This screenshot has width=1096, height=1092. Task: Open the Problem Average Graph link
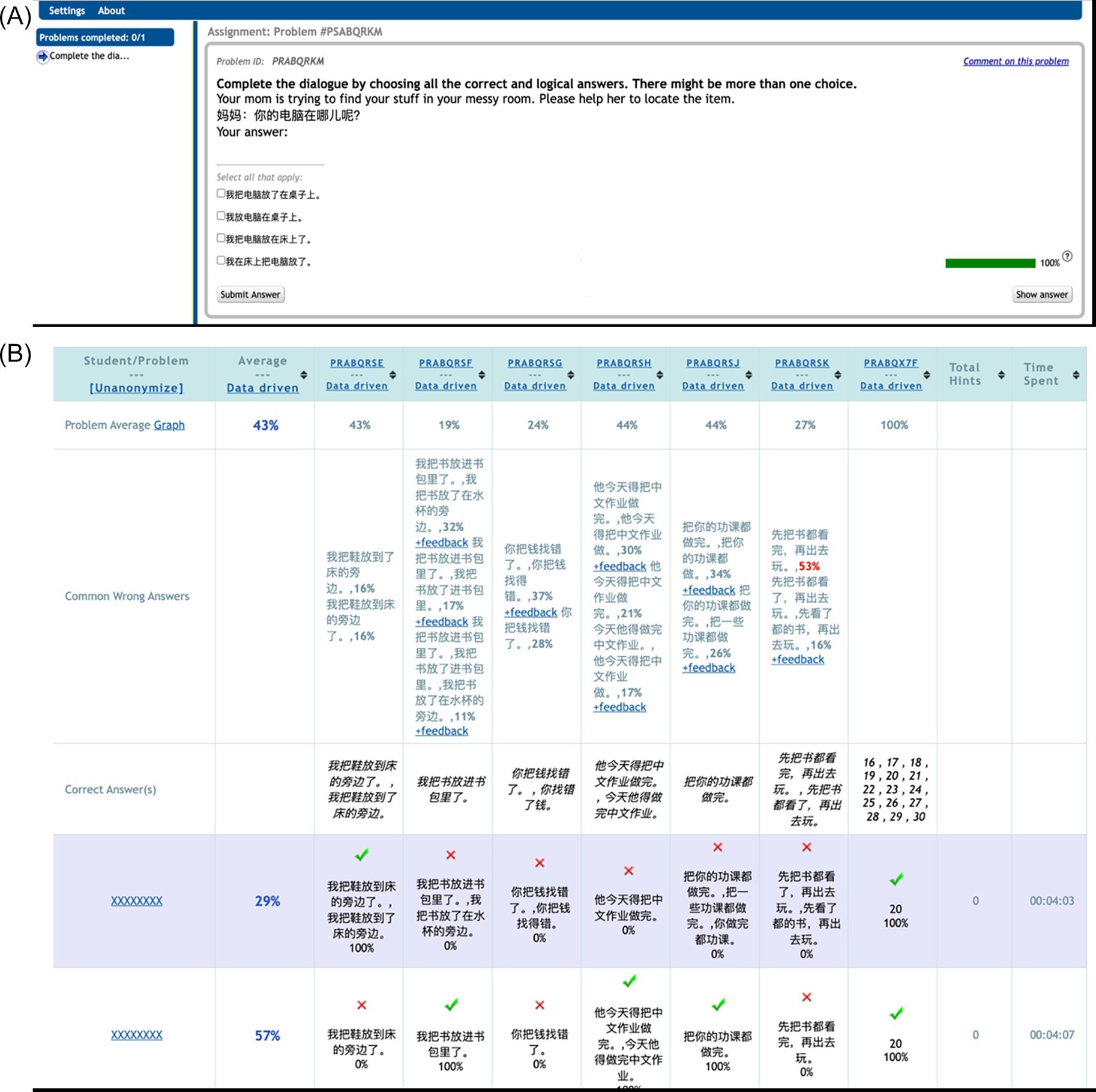(169, 425)
